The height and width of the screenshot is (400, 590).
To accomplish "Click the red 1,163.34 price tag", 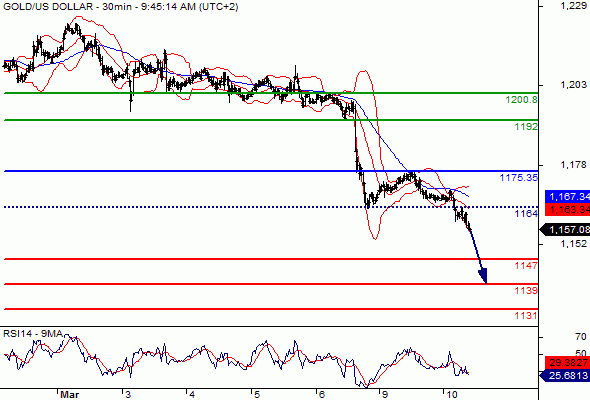I will point(567,209).
